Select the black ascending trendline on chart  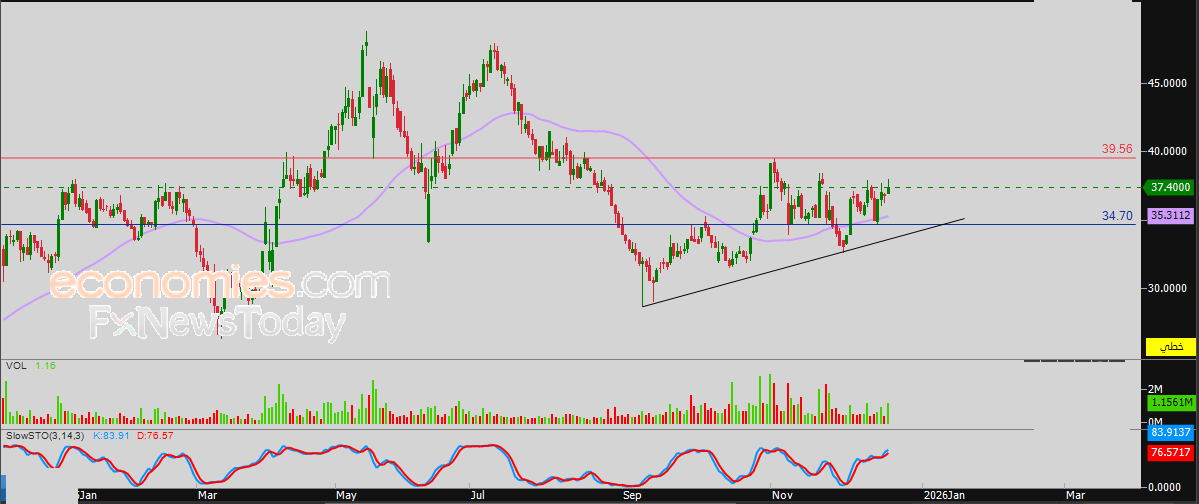click(803, 263)
